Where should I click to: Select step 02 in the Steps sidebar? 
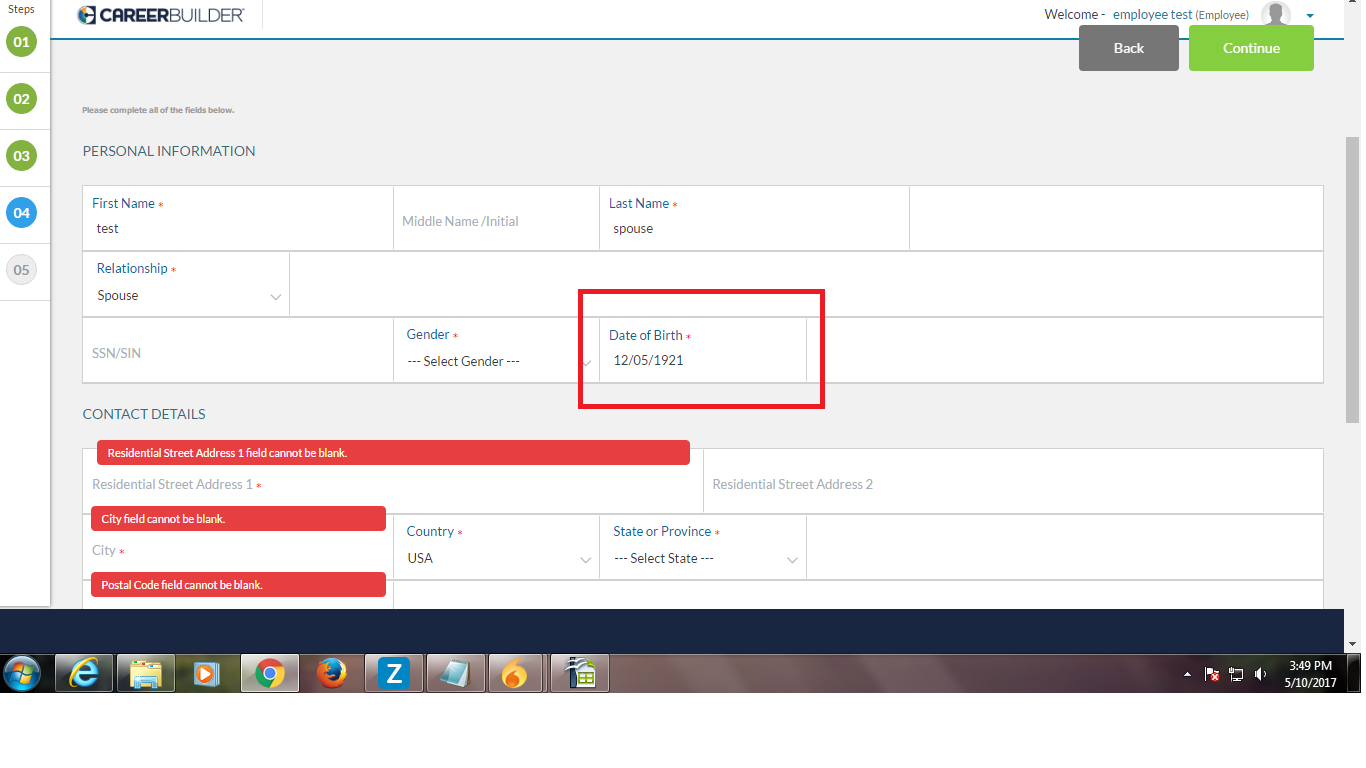pyautogui.click(x=21, y=99)
